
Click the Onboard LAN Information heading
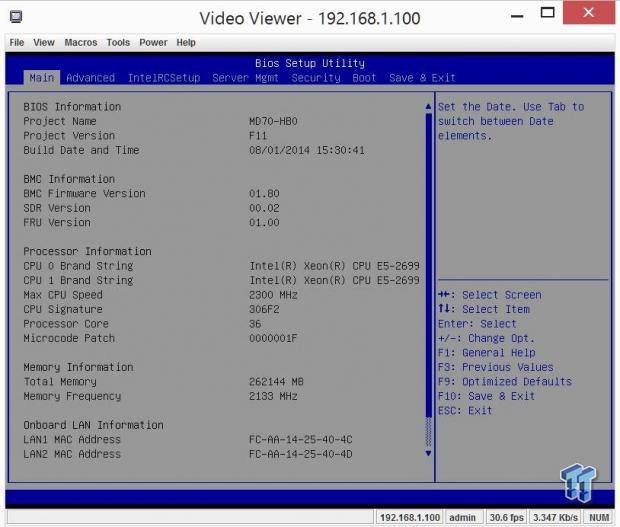point(93,425)
